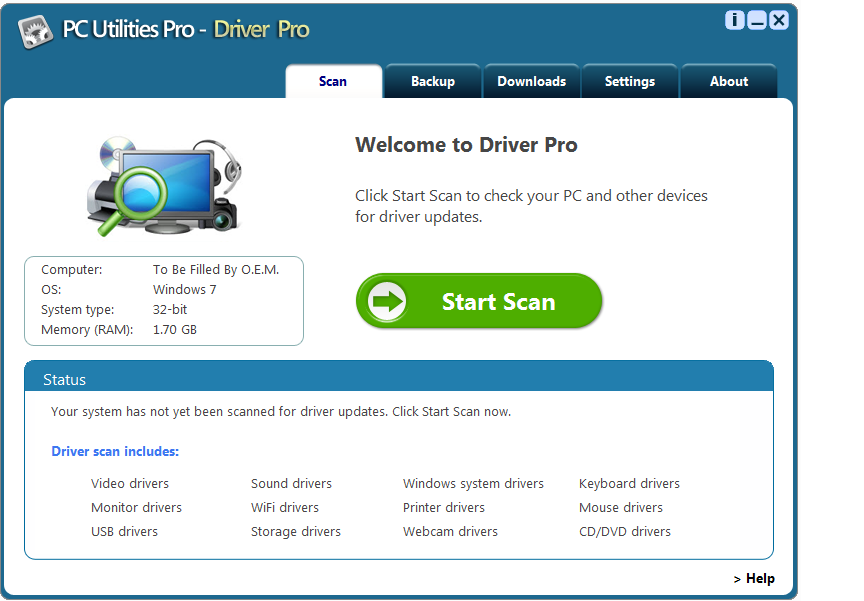Viewport: 864px width, 601px height.
Task: Click the 'OS:' label
Action: tap(51, 289)
